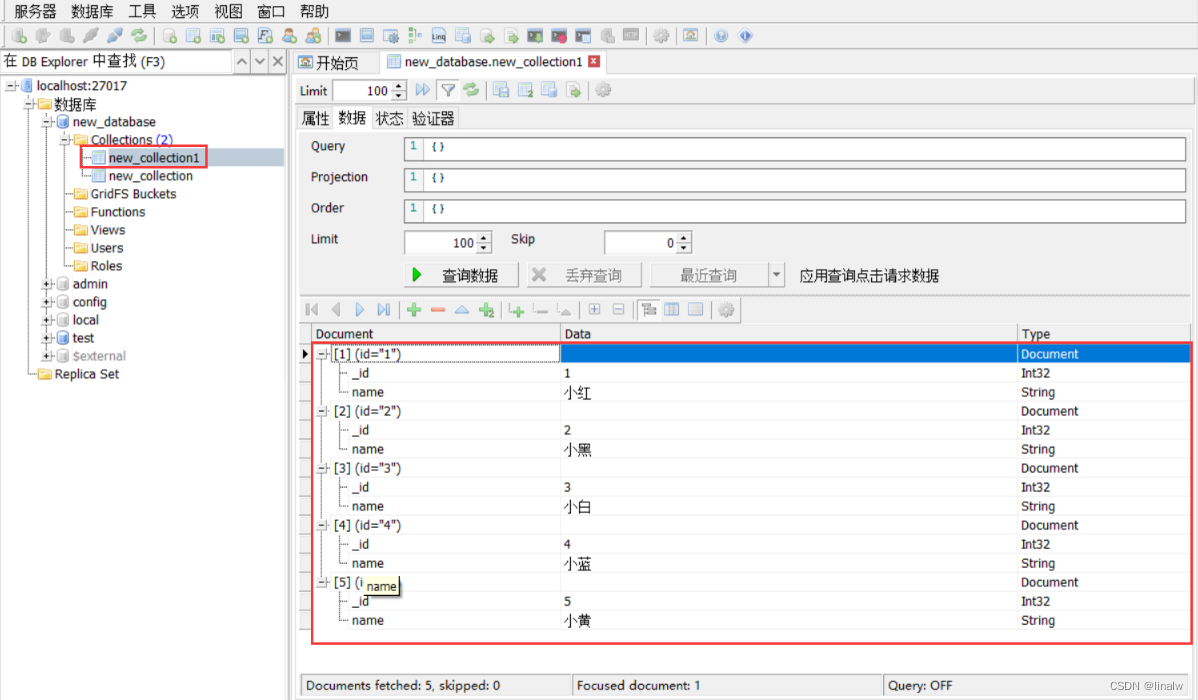Open the filter funnel icon next to Limit

tap(448, 90)
